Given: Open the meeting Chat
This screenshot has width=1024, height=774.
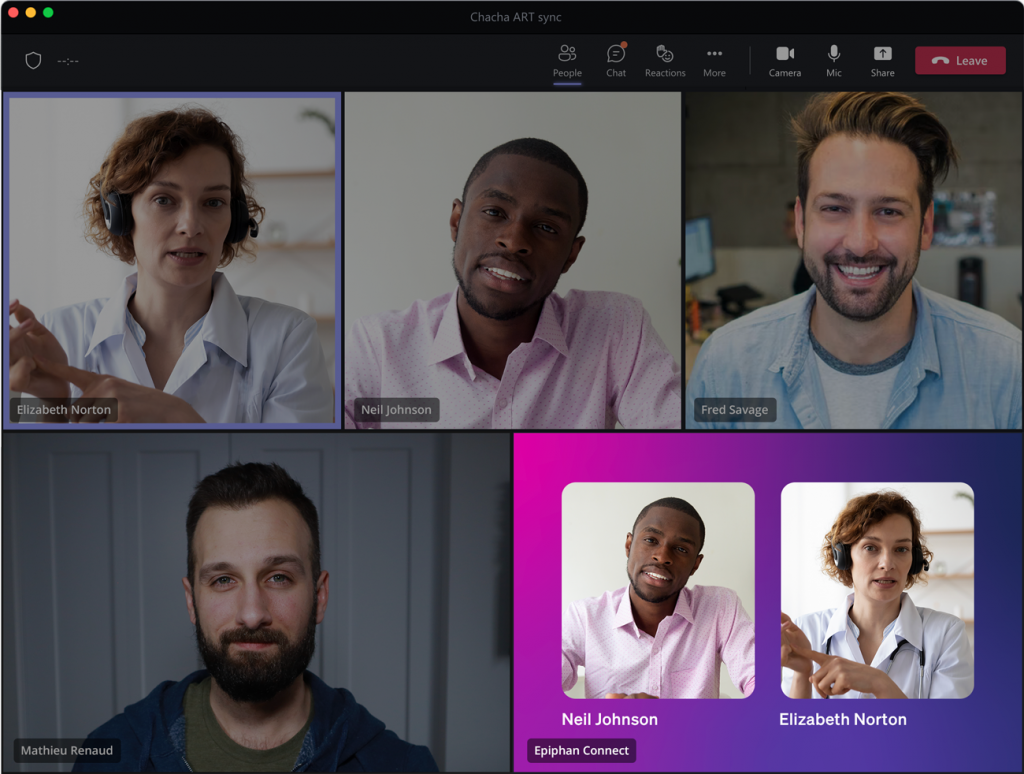Looking at the screenshot, I should pos(615,60).
